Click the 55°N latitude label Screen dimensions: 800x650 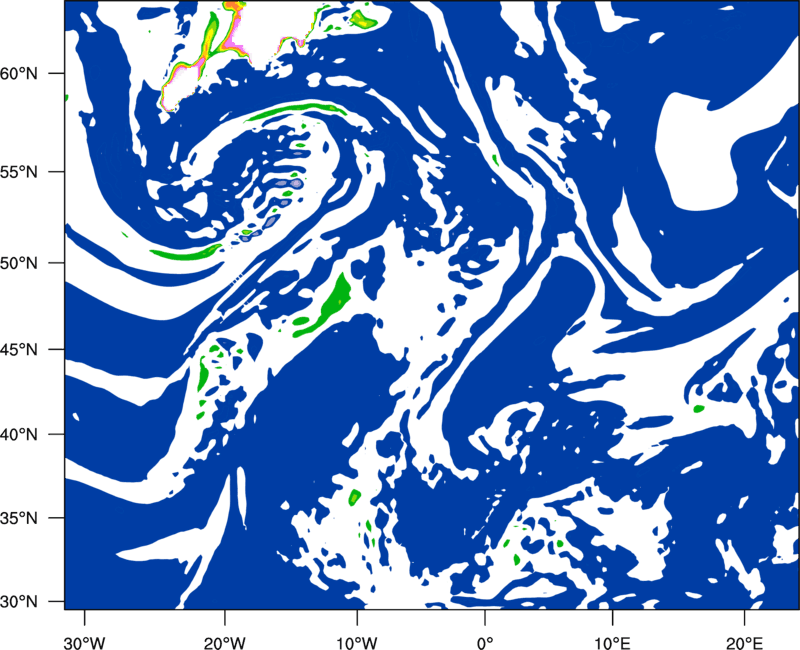(x=19, y=172)
